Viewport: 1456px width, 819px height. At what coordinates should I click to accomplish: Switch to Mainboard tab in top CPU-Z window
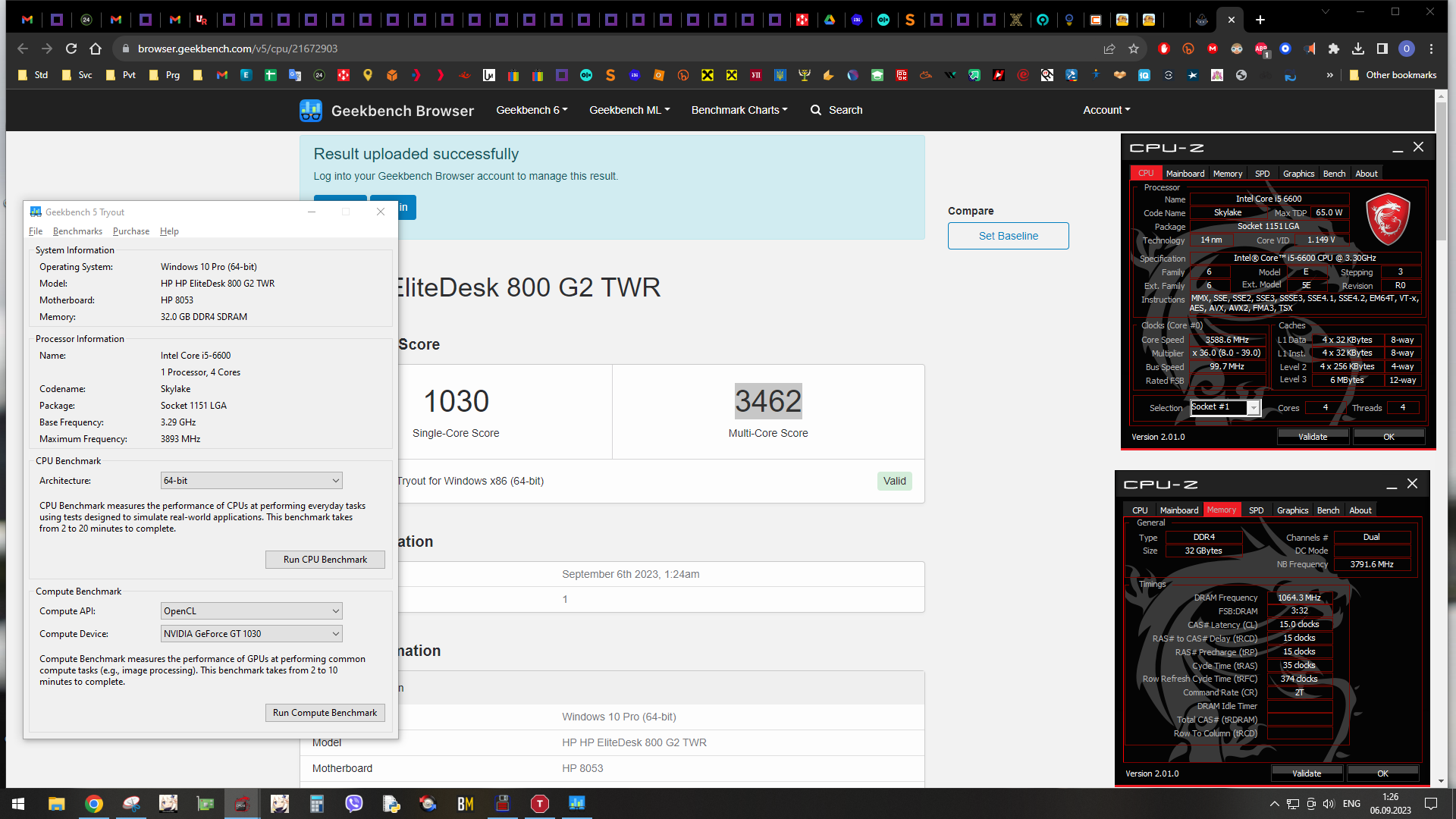tap(1185, 174)
